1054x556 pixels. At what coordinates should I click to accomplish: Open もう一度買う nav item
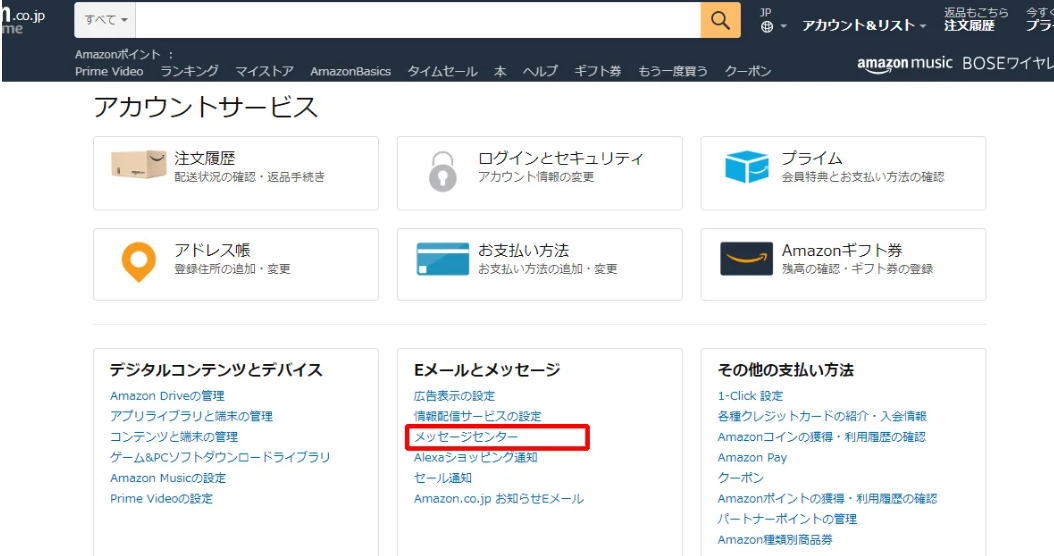673,71
